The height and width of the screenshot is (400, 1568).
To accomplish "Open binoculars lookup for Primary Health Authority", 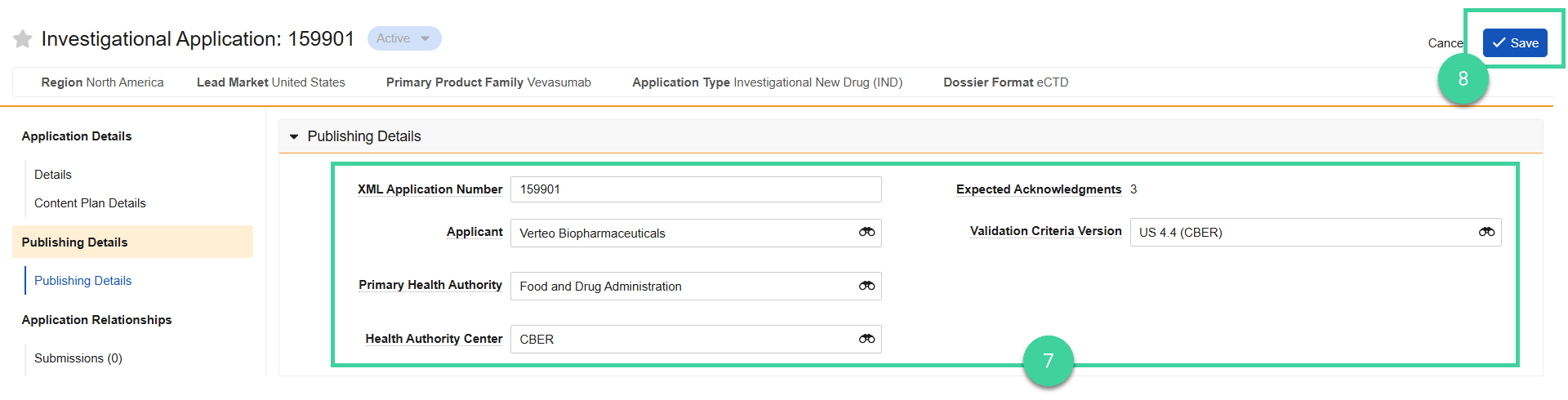I will tap(866, 286).
